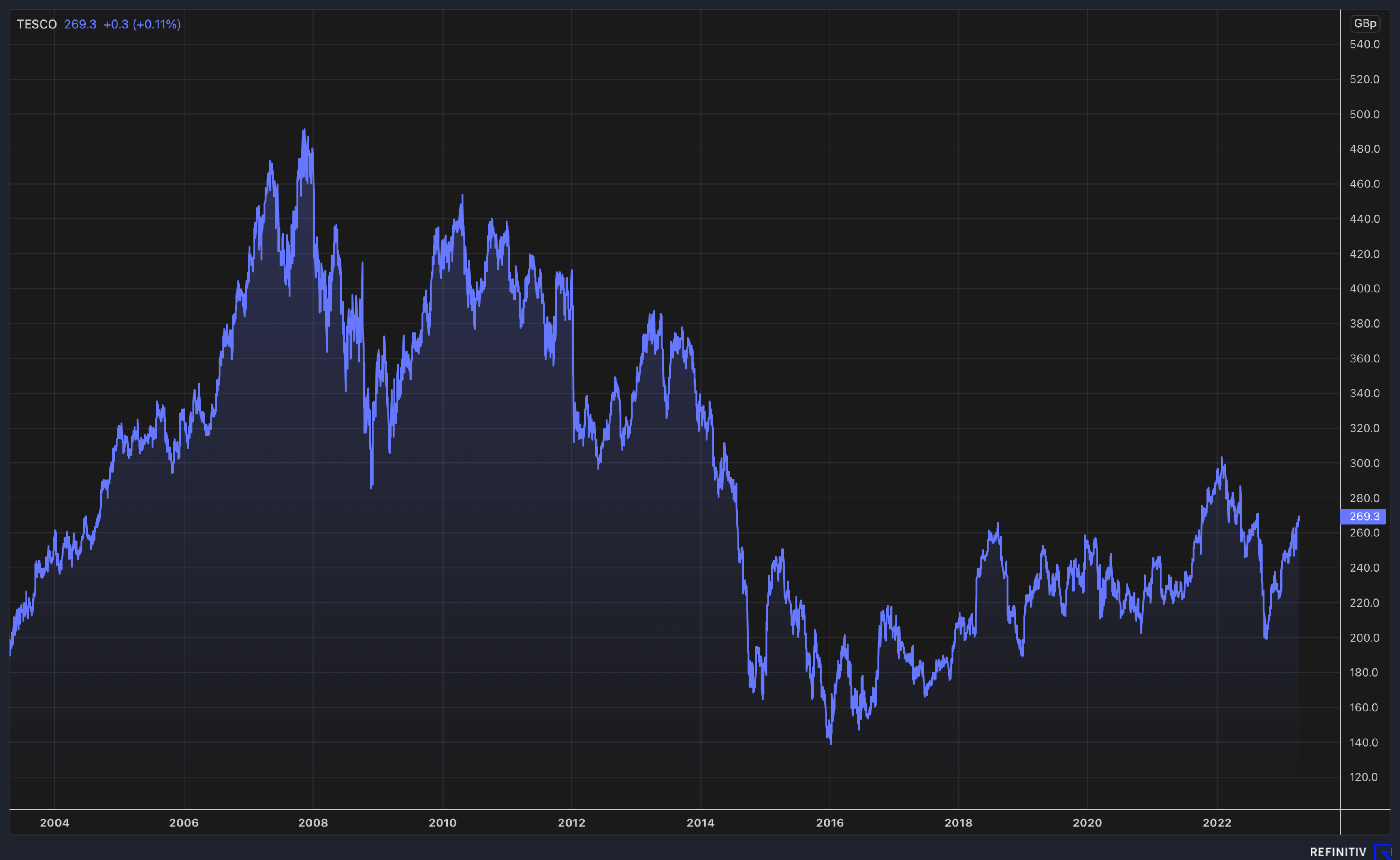Click the 2014 year label

[700, 822]
